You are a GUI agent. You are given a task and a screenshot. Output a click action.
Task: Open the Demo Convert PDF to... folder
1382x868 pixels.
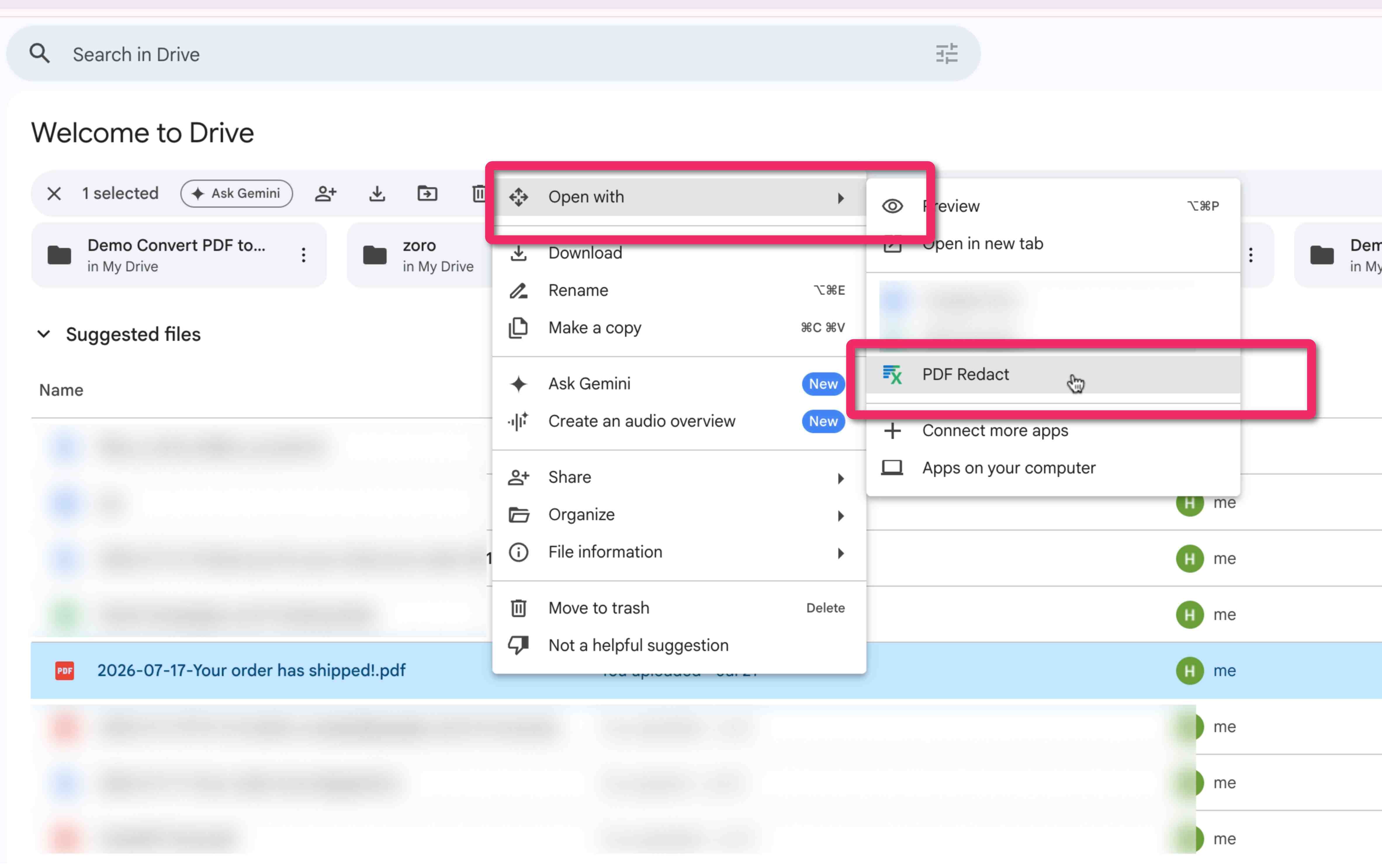pos(179,255)
